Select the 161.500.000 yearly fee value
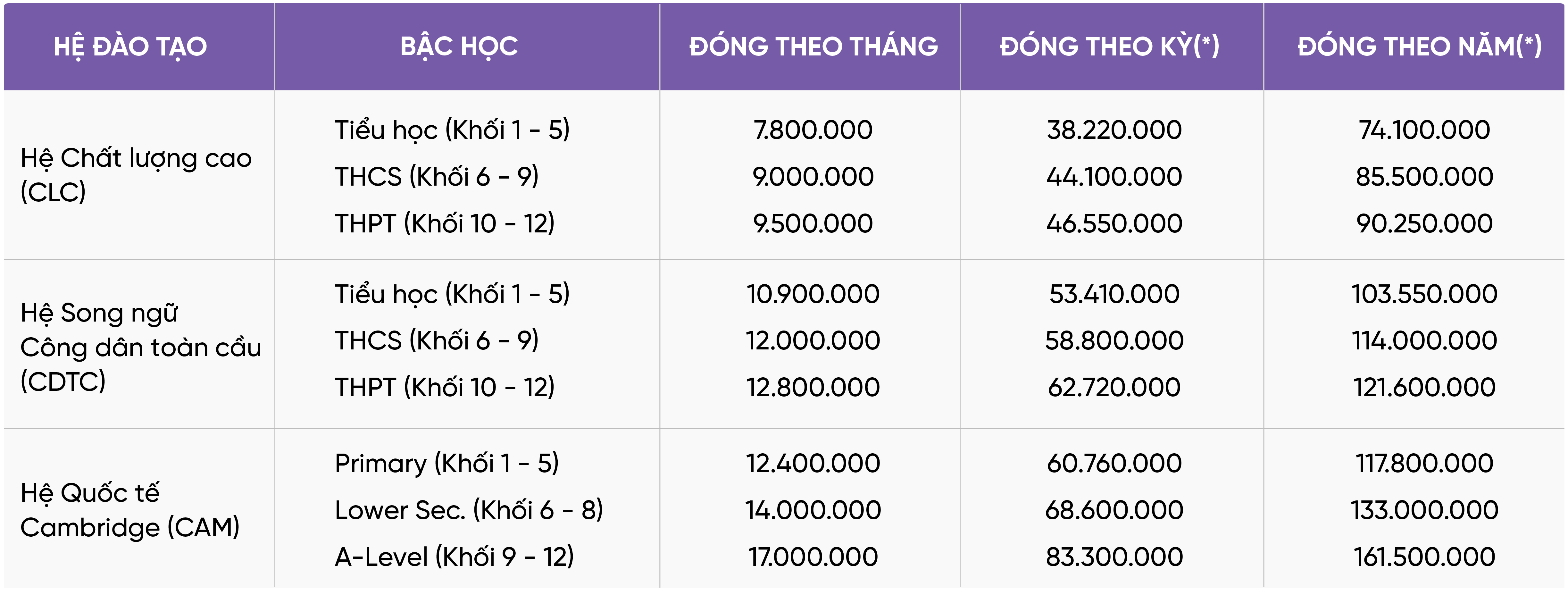The width and height of the screenshot is (1568, 595). click(1424, 557)
